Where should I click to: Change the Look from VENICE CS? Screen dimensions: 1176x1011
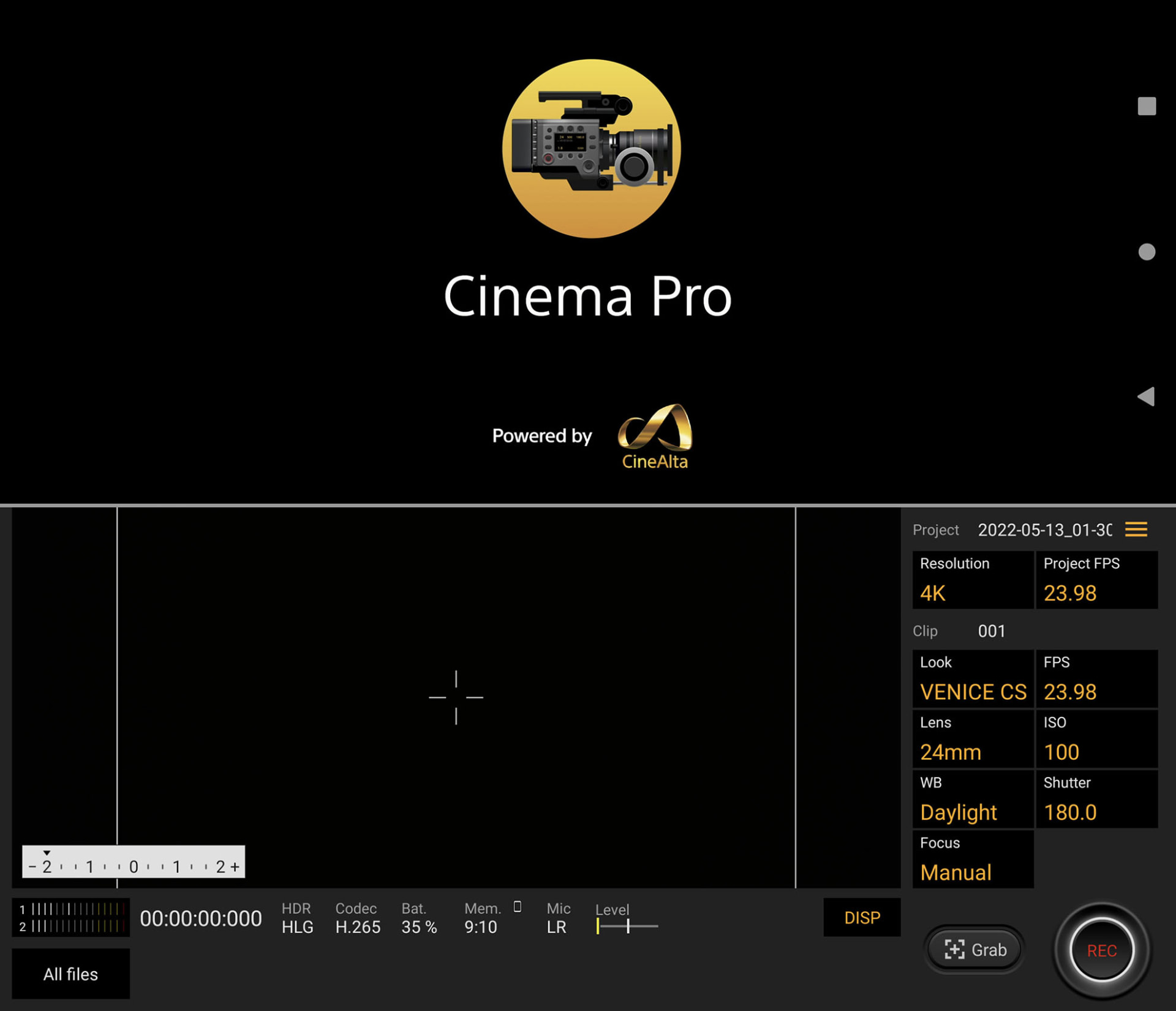(x=973, y=679)
